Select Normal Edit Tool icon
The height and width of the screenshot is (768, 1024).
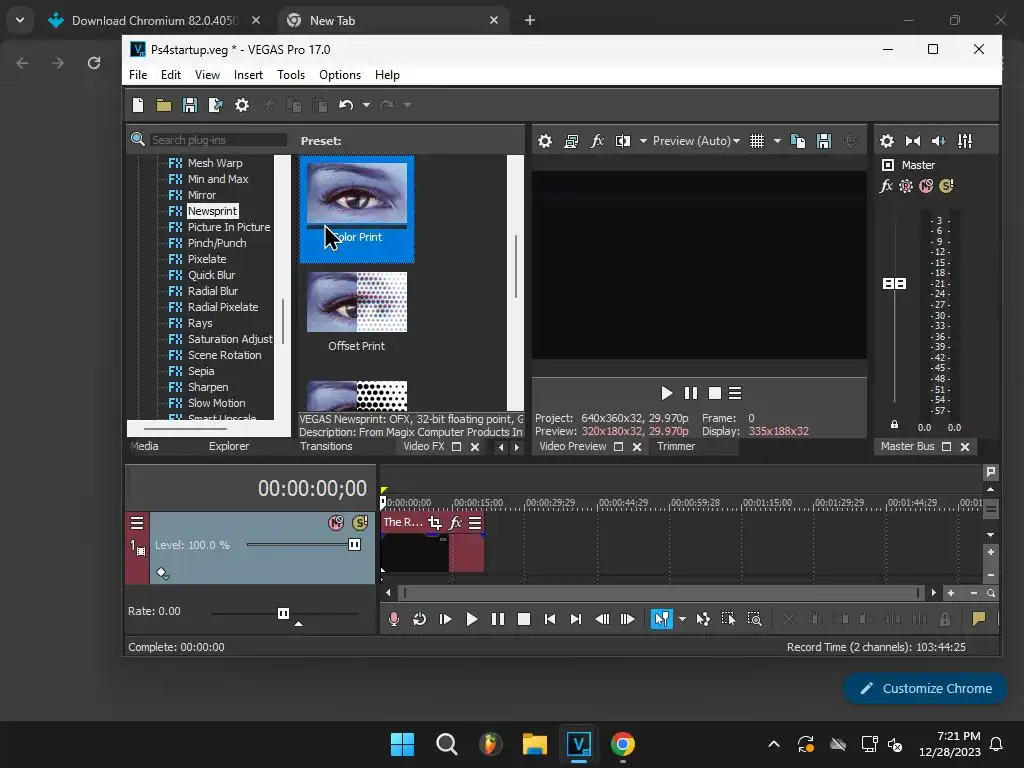point(662,619)
